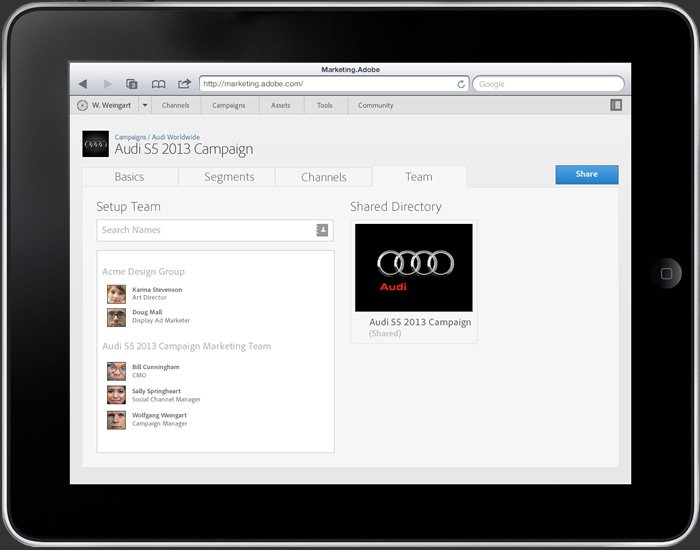Click the browser forward arrow
The image size is (700, 550).
tap(108, 84)
